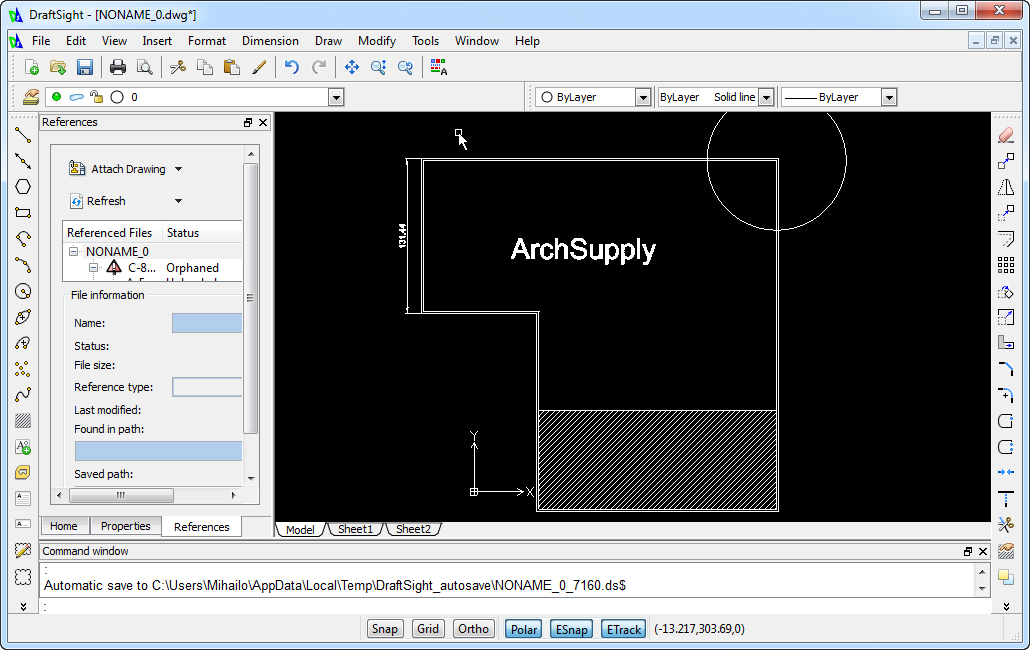Select the Mirror modify tool

click(x=1006, y=187)
